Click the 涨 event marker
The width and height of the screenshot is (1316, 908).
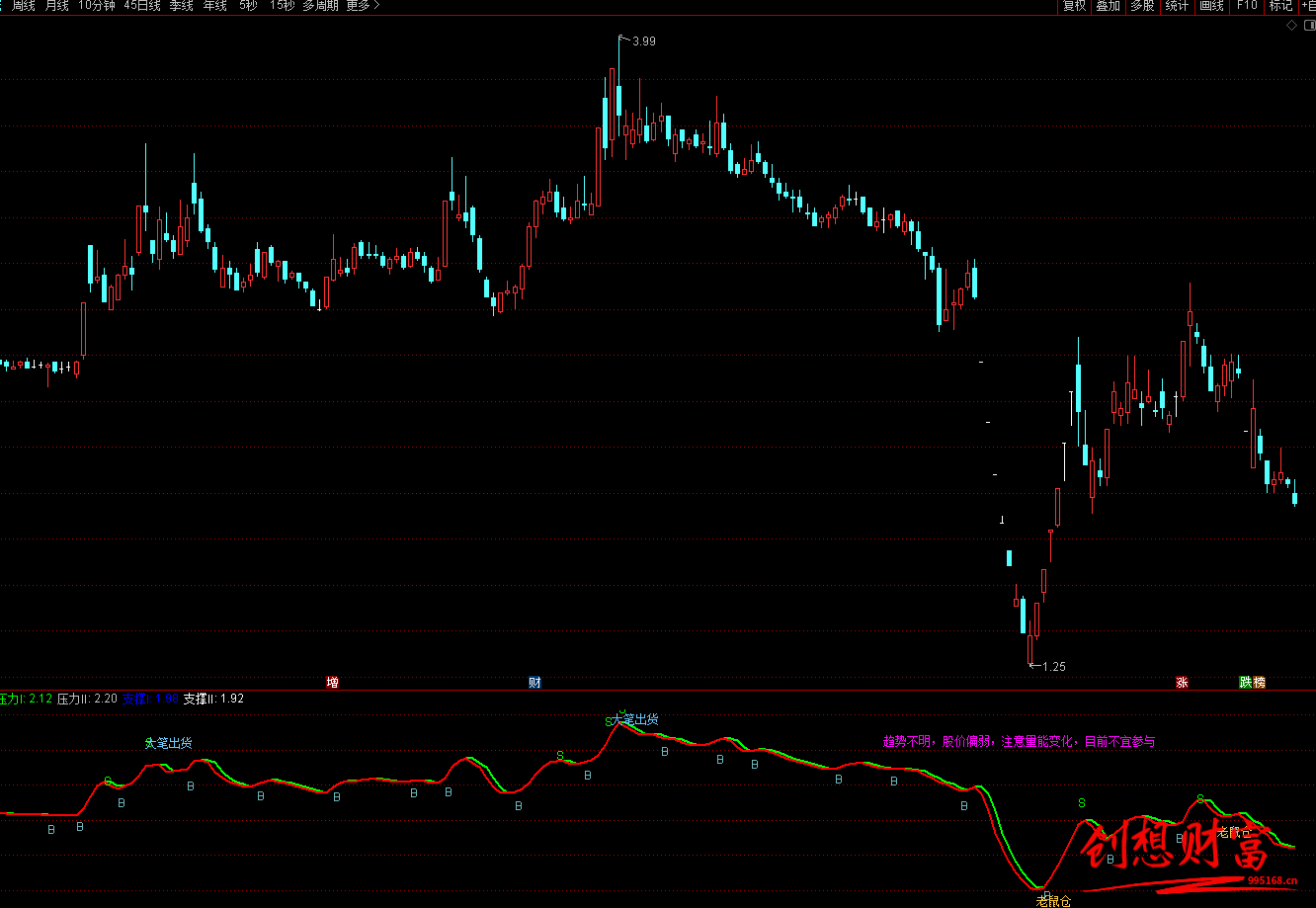click(x=1182, y=682)
